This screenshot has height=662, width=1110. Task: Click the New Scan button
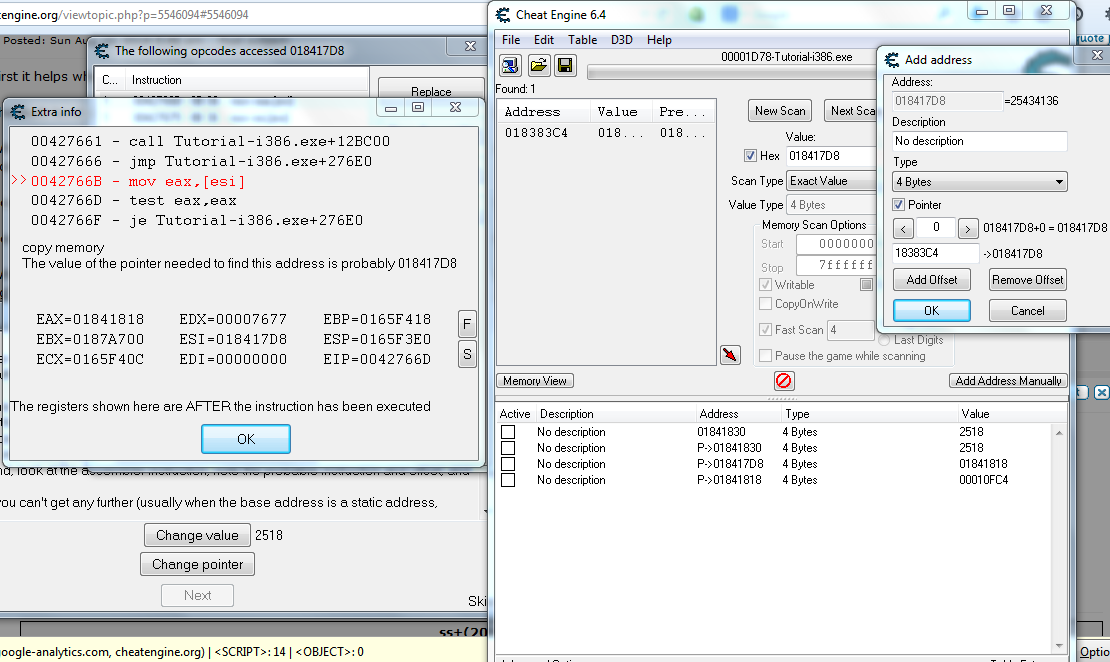coord(779,111)
